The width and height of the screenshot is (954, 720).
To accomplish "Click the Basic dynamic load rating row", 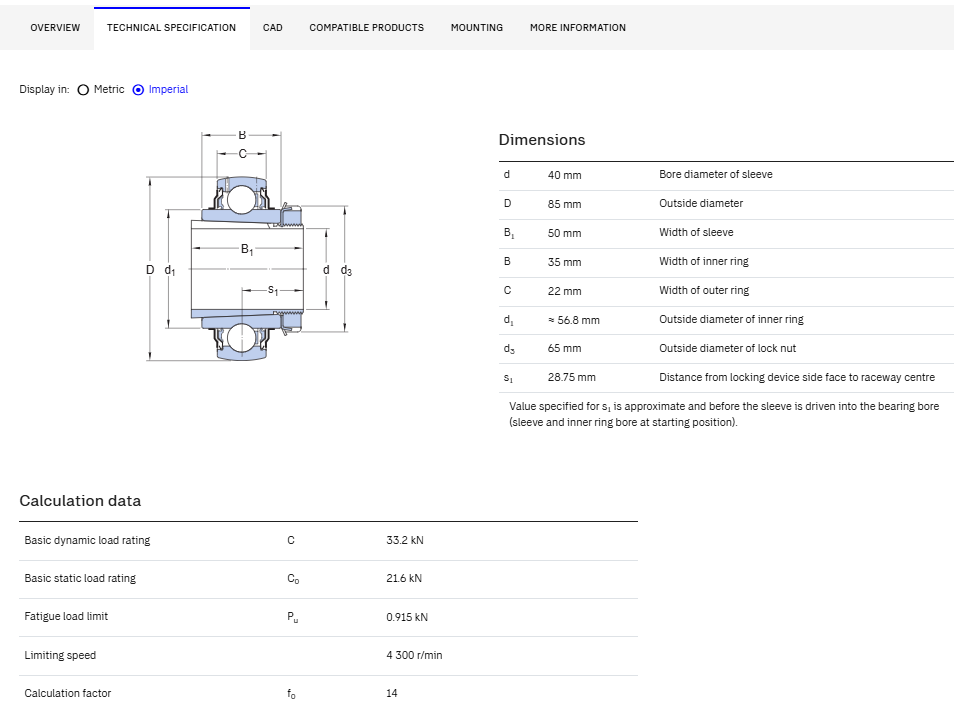I will click(x=329, y=541).
